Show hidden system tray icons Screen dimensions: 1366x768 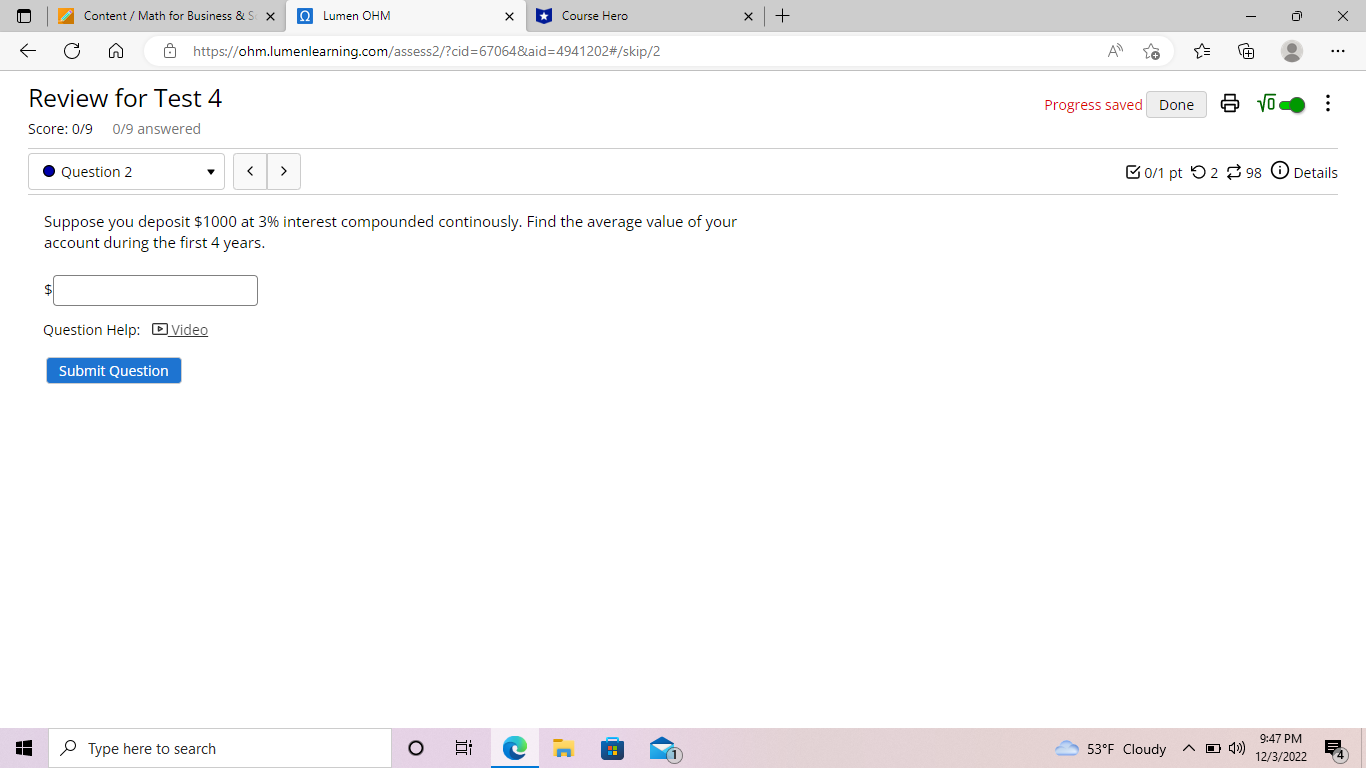point(1188,748)
